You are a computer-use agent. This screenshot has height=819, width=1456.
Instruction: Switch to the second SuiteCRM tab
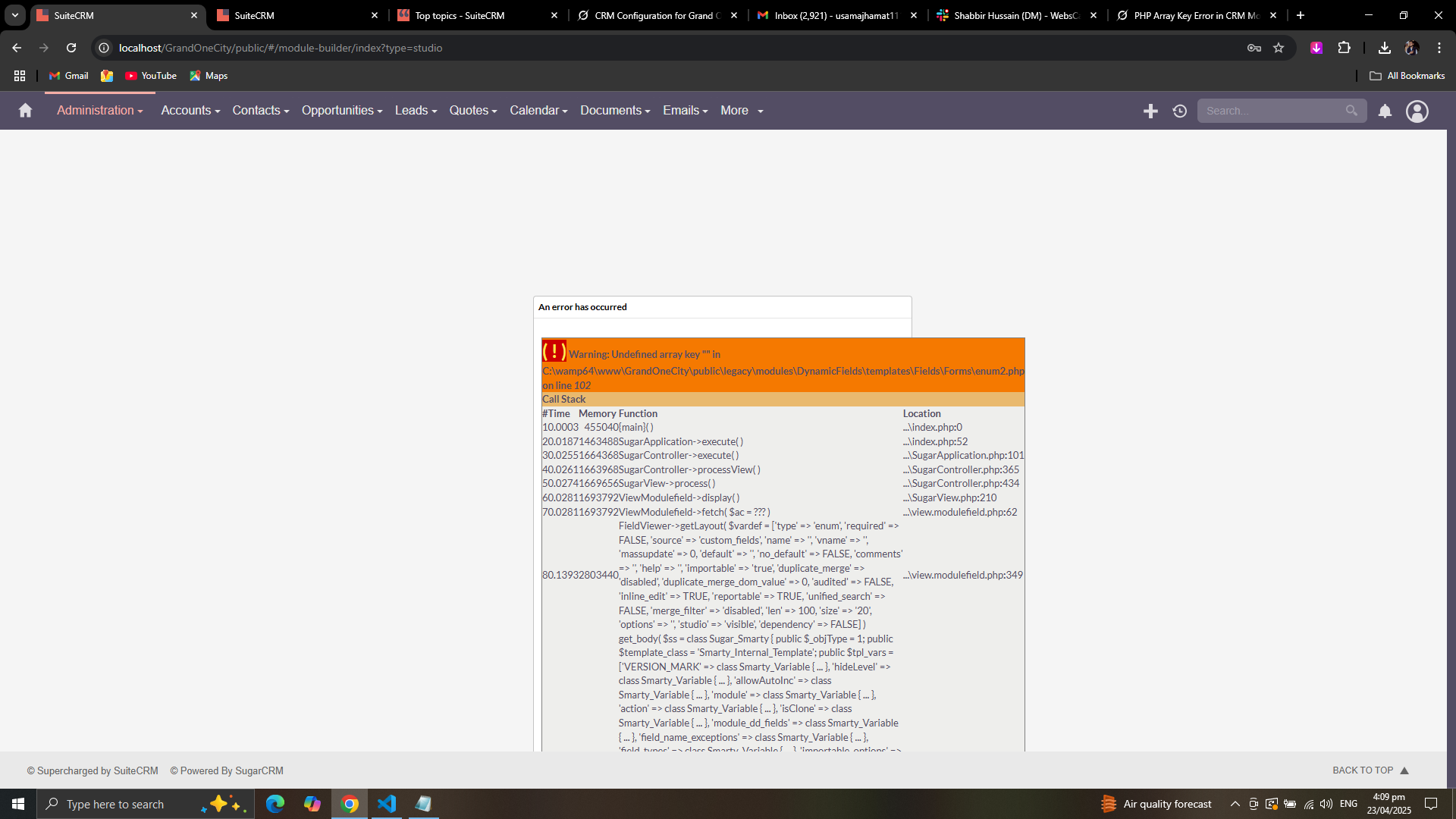tap(296, 15)
